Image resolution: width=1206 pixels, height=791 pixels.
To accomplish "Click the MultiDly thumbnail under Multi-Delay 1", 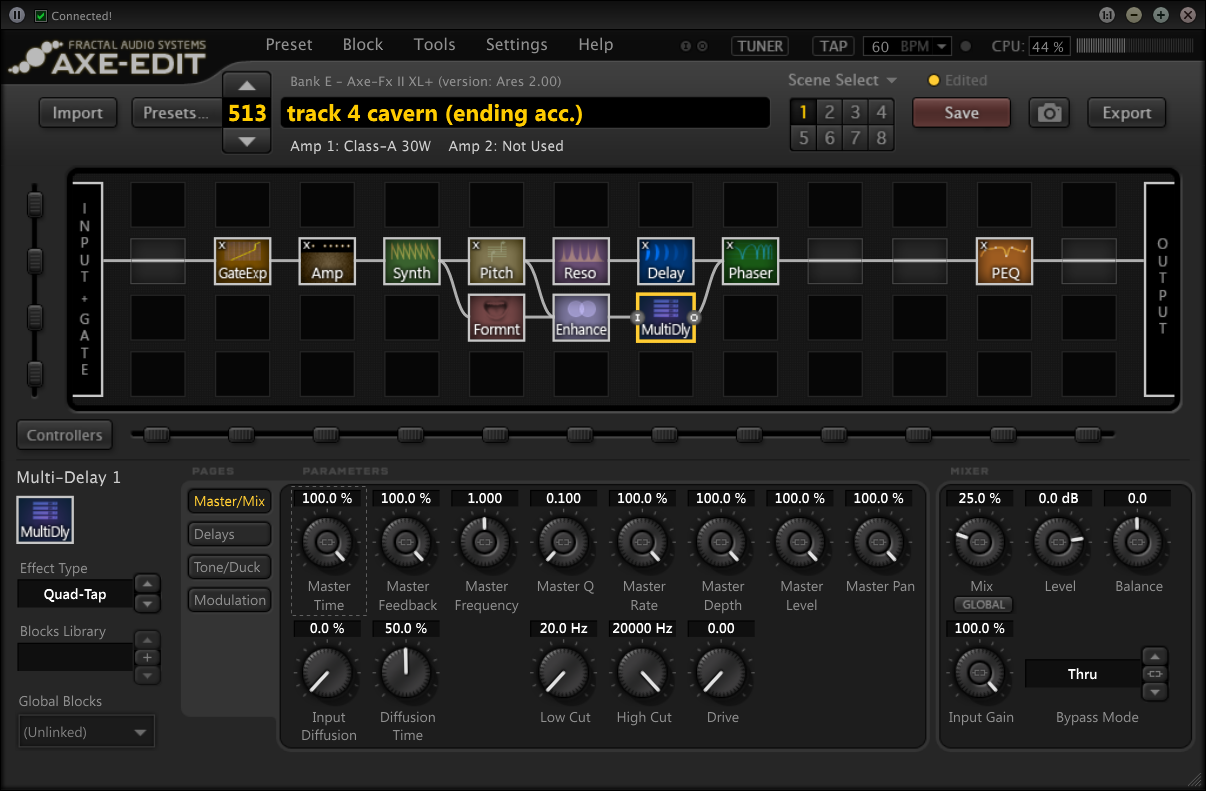I will (x=45, y=520).
